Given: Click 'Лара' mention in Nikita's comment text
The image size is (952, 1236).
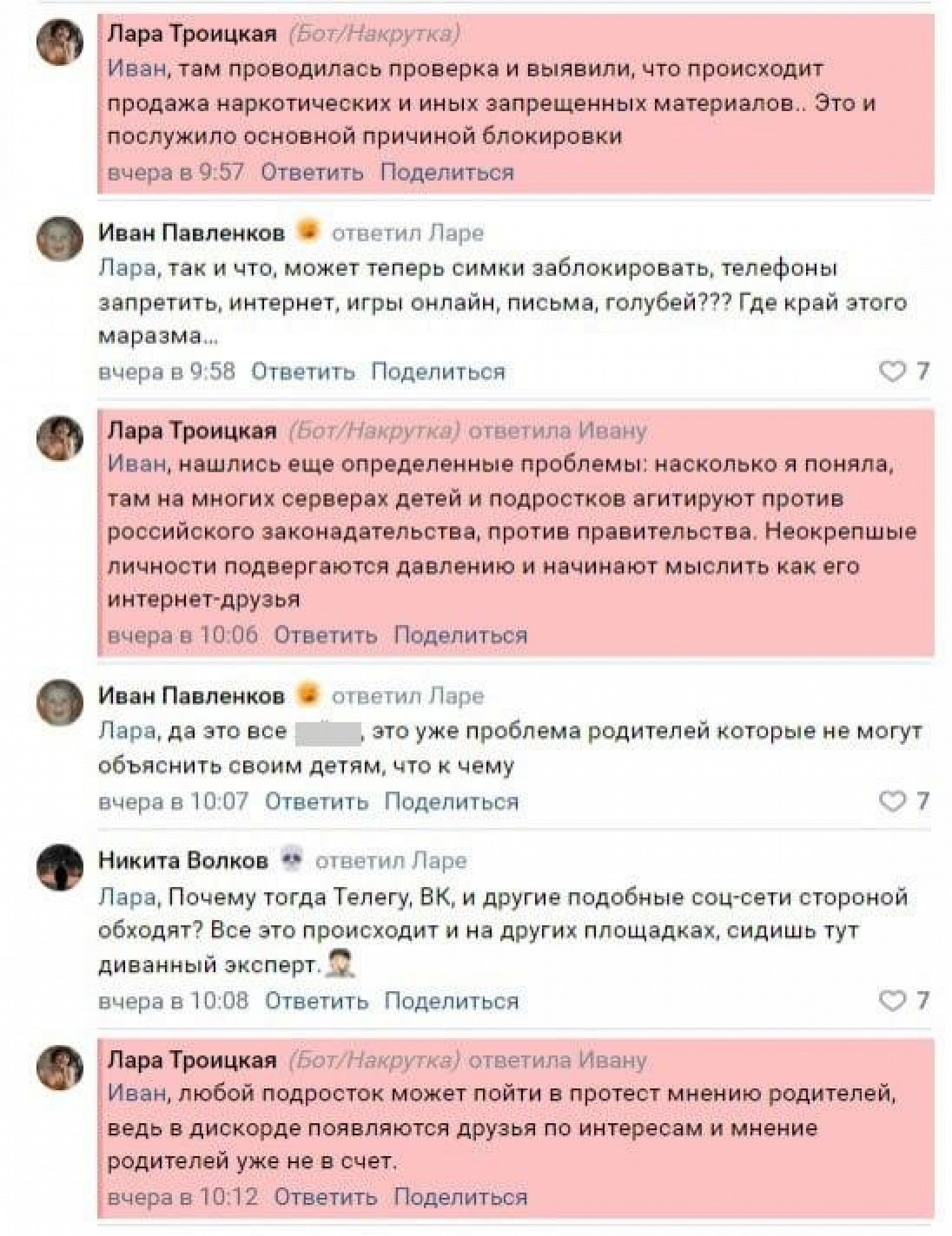Looking at the screenshot, I should [x=127, y=897].
